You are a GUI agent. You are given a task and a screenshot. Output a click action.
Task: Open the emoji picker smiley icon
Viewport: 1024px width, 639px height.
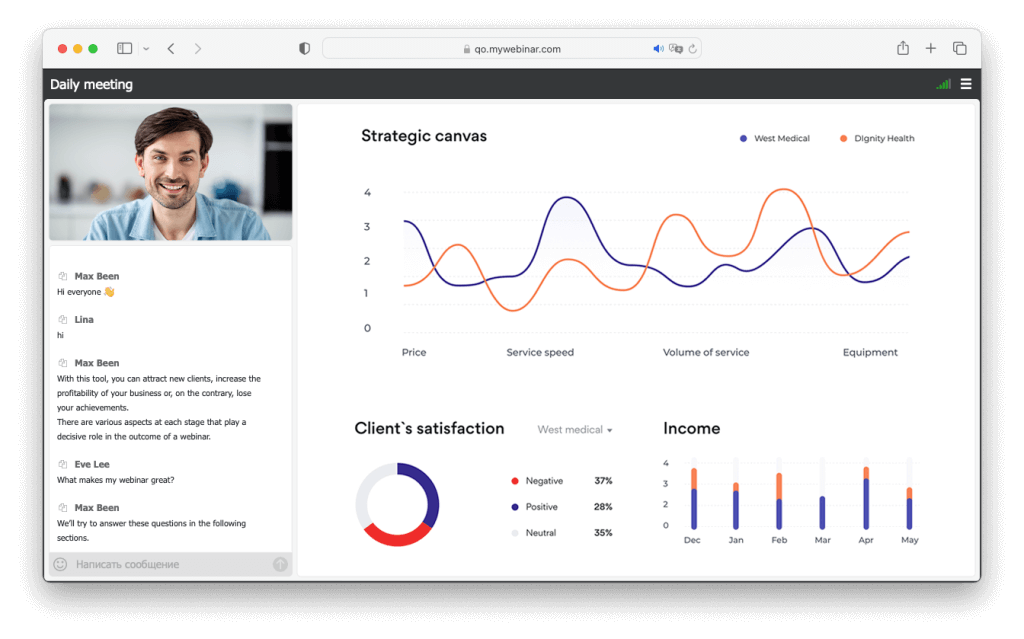pos(60,564)
